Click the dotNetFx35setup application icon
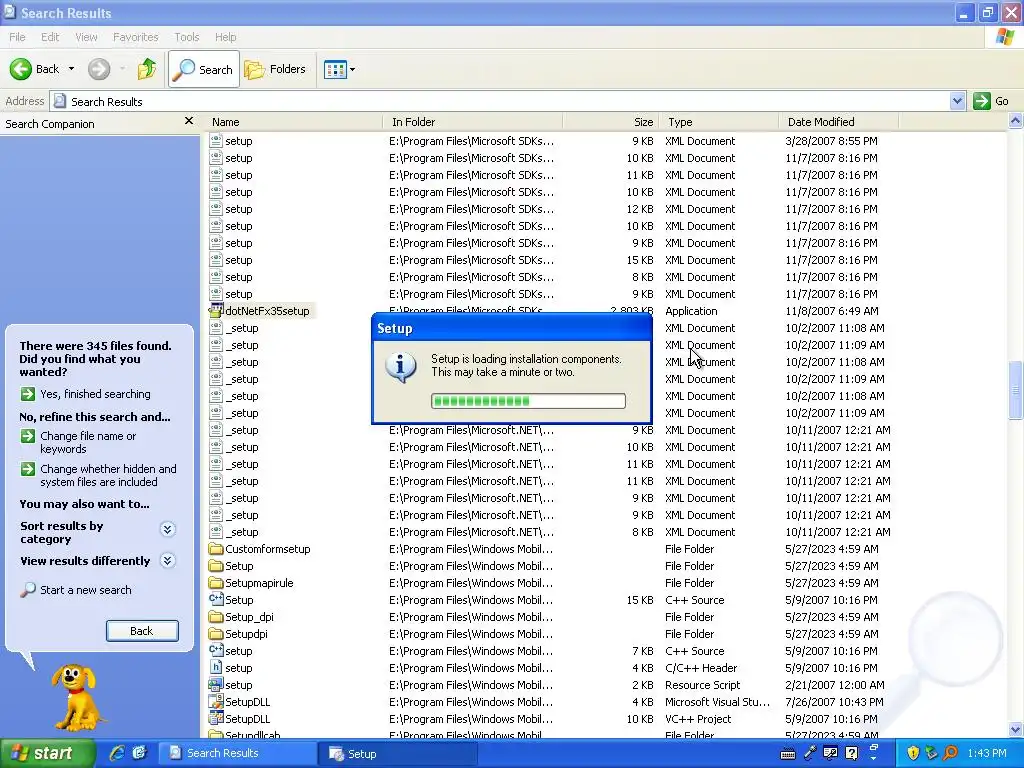Image resolution: width=1024 pixels, height=768 pixels. click(x=216, y=311)
